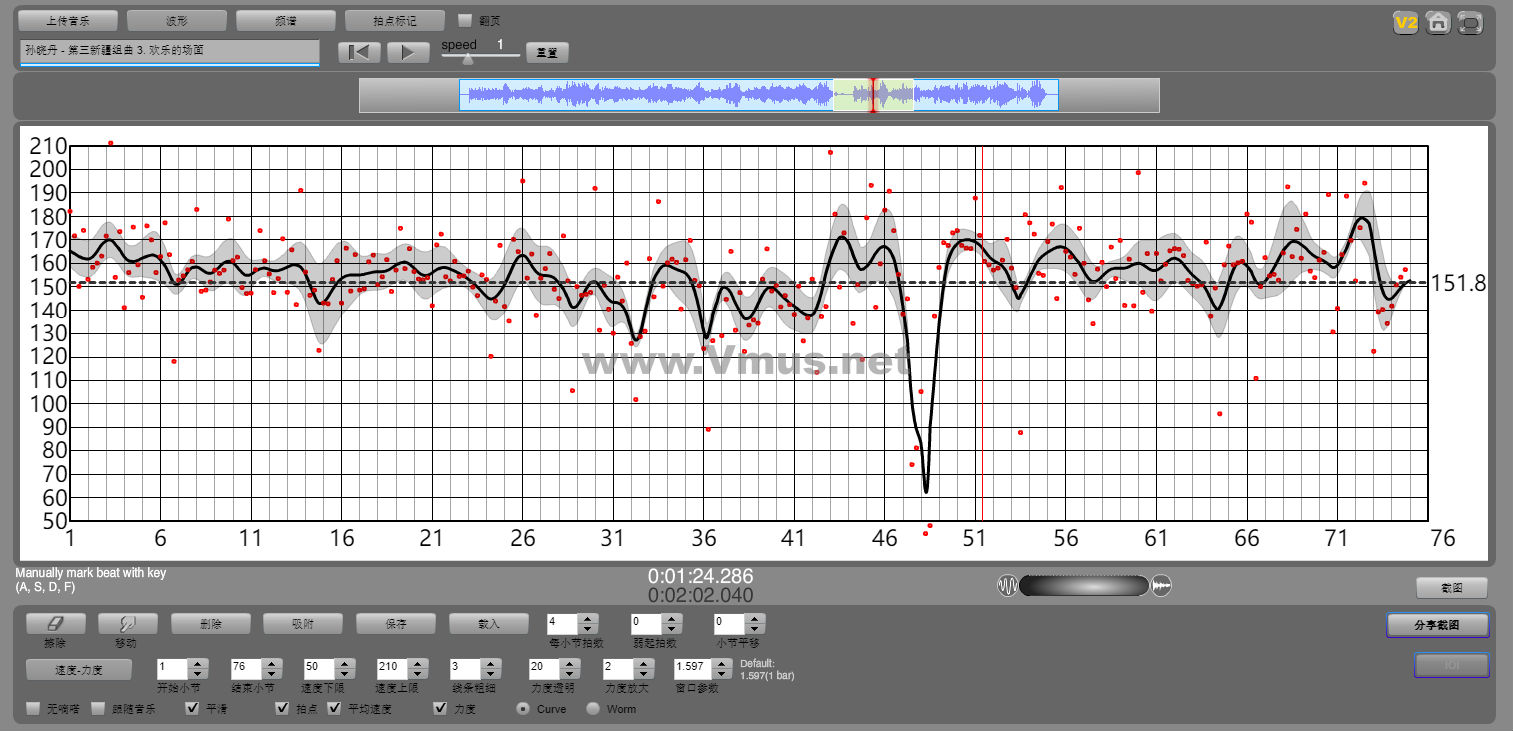
Task: Increase 力度放大 with up arrow
Action: (x=644, y=663)
